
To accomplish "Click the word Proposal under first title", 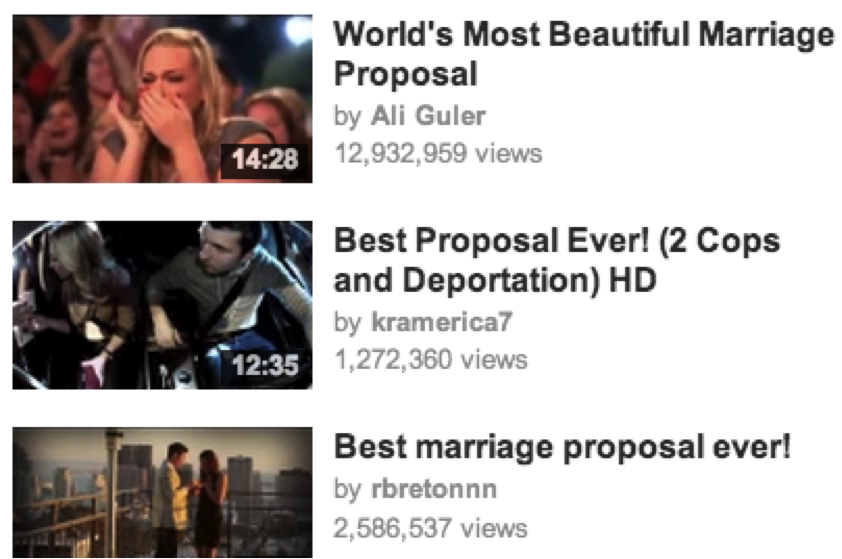I will click(405, 74).
